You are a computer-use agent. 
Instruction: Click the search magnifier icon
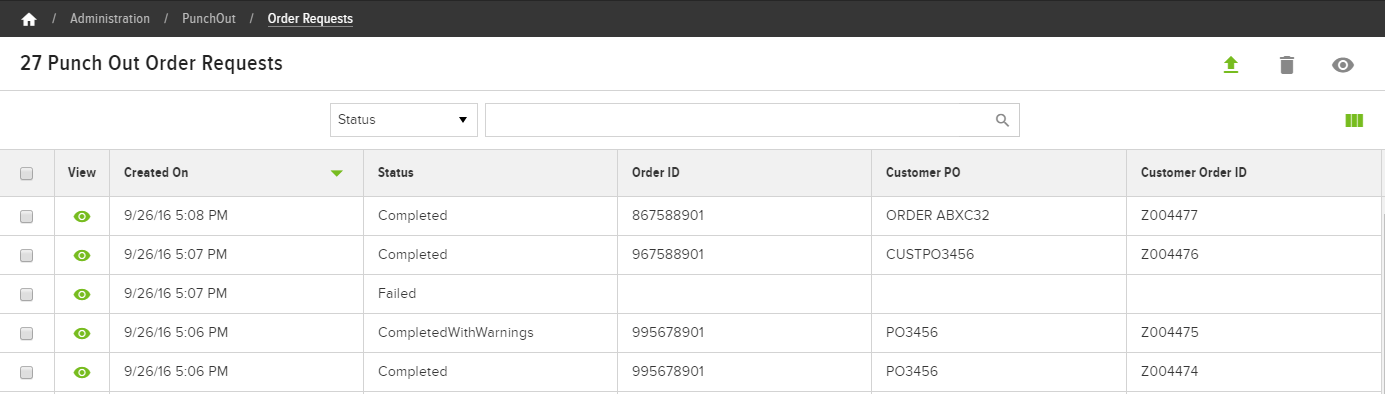(x=1003, y=120)
